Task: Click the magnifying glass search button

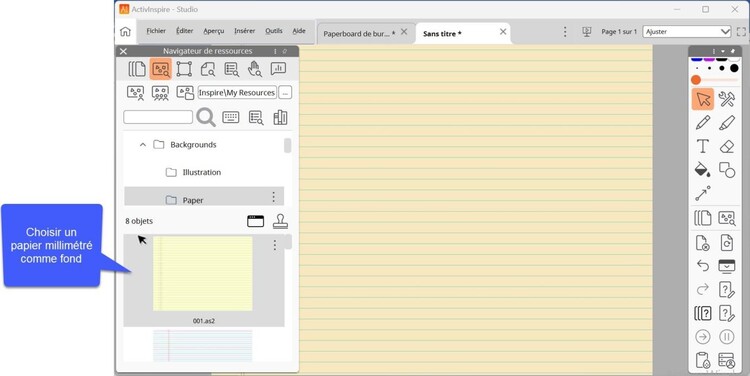Action: pyautogui.click(x=206, y=117)
